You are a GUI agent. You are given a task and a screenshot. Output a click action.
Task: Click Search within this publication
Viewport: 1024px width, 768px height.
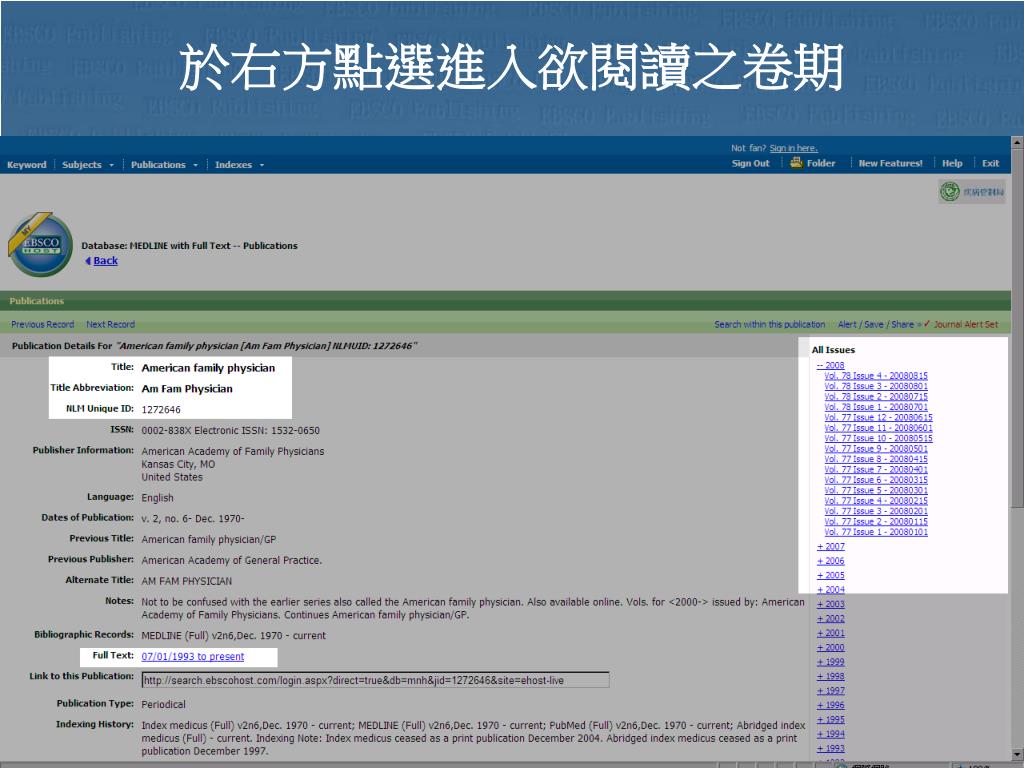point(769,324)
